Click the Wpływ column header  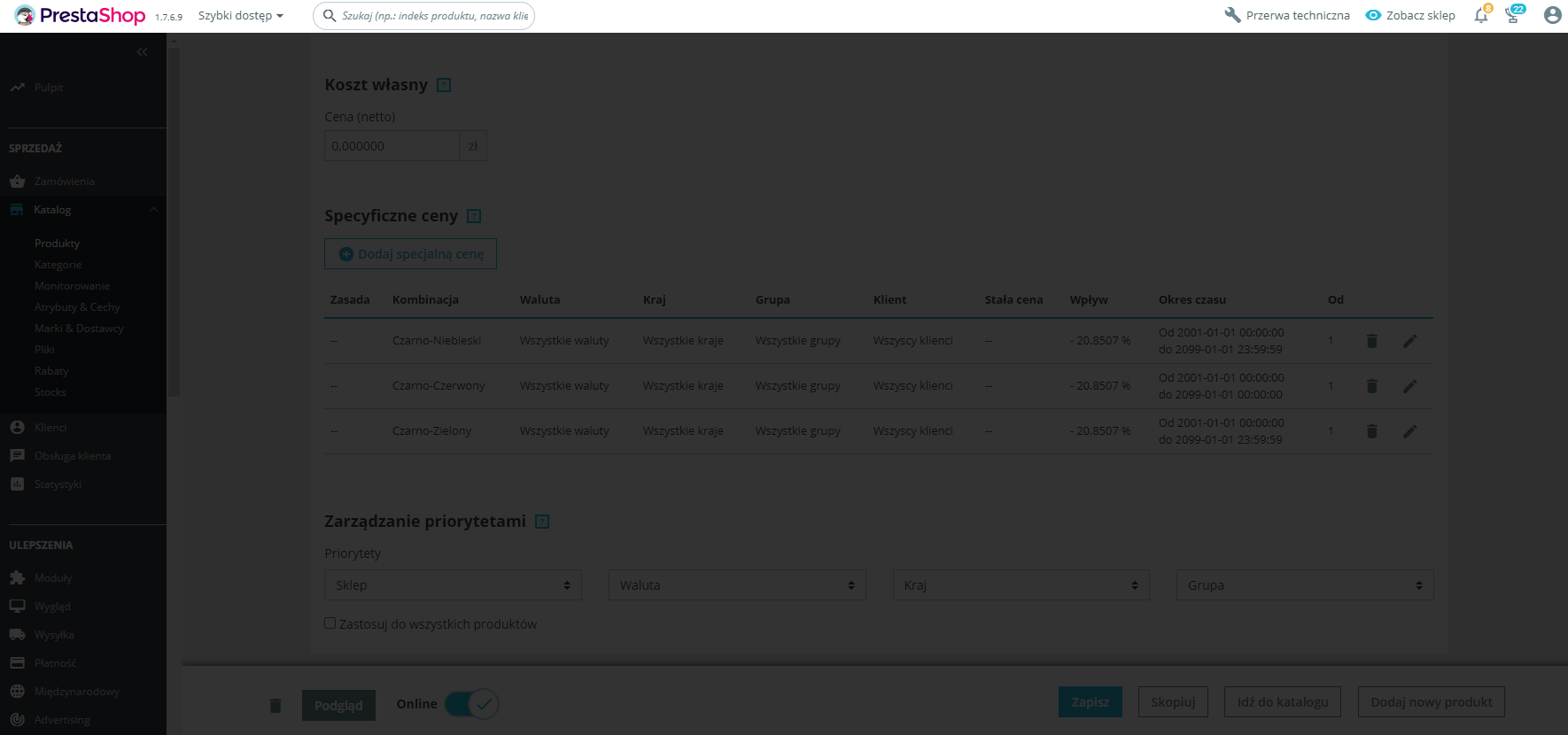coord(1089,300)
